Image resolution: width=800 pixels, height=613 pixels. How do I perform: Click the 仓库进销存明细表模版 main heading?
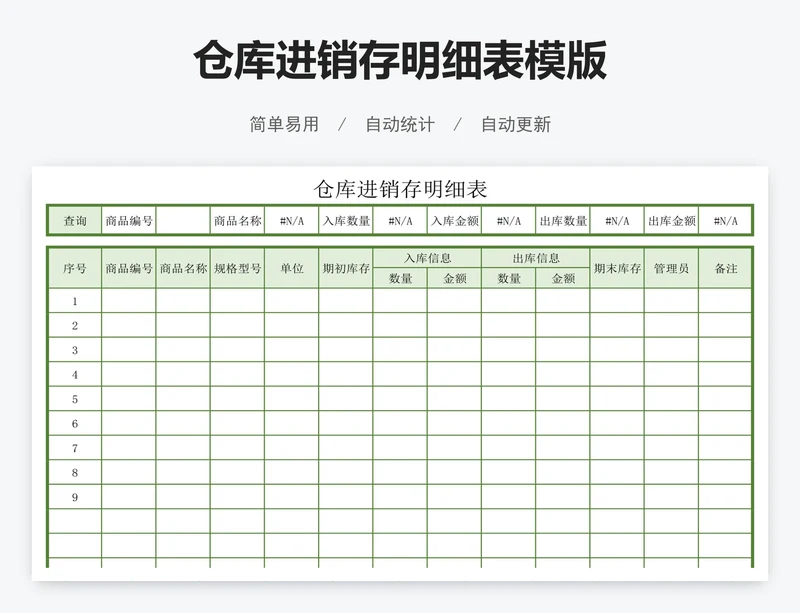pos(400,60)
